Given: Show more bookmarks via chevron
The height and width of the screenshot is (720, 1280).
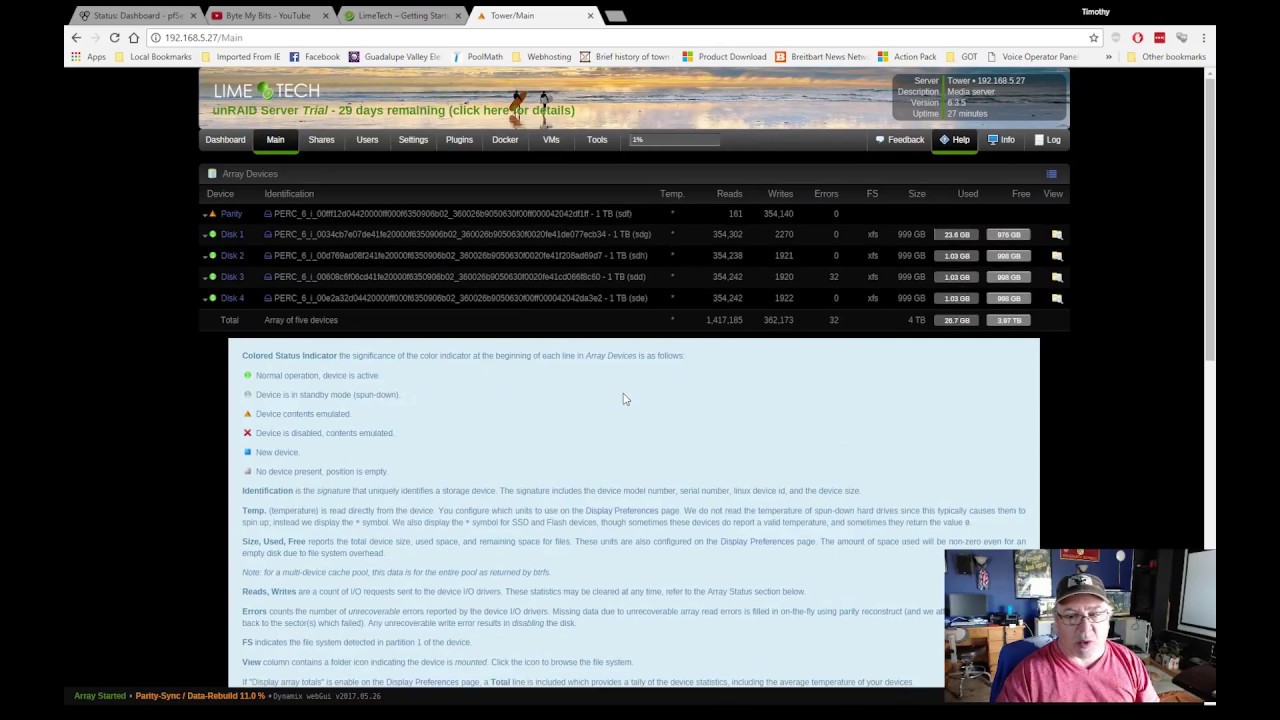Looking at the screenshot, I should [x=1108, y=57].
